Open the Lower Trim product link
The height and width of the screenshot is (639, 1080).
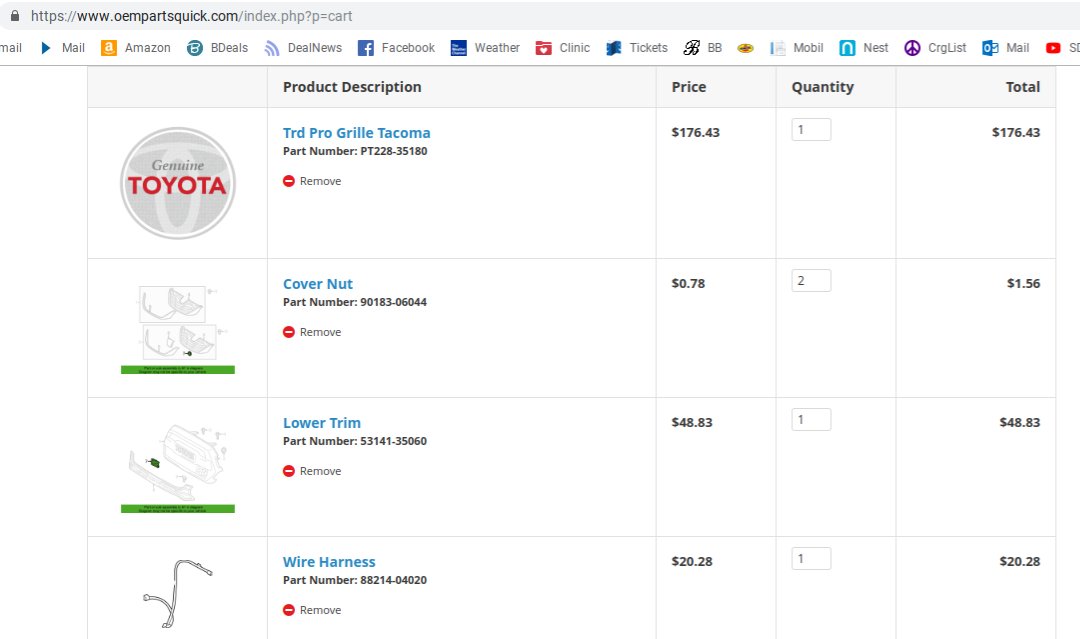[322, 423]
